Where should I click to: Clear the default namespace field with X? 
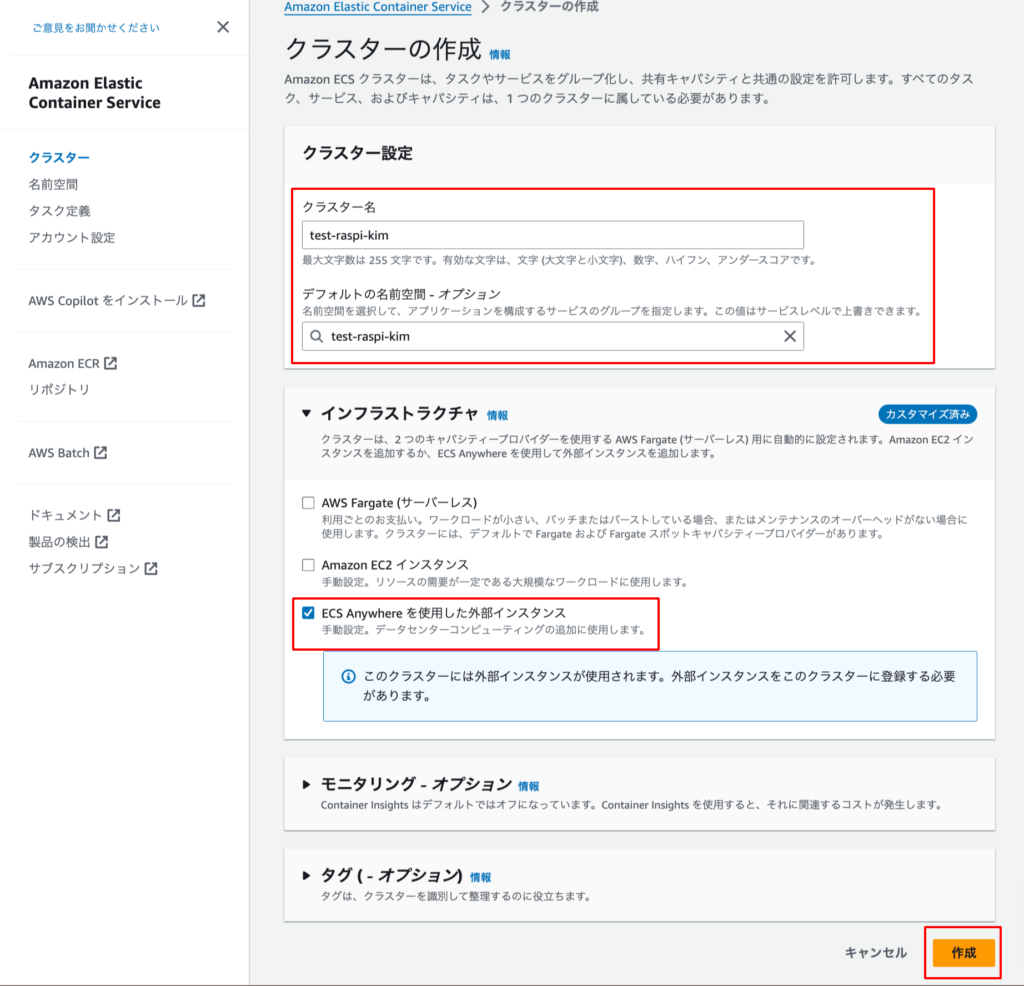tap(790, 336)
